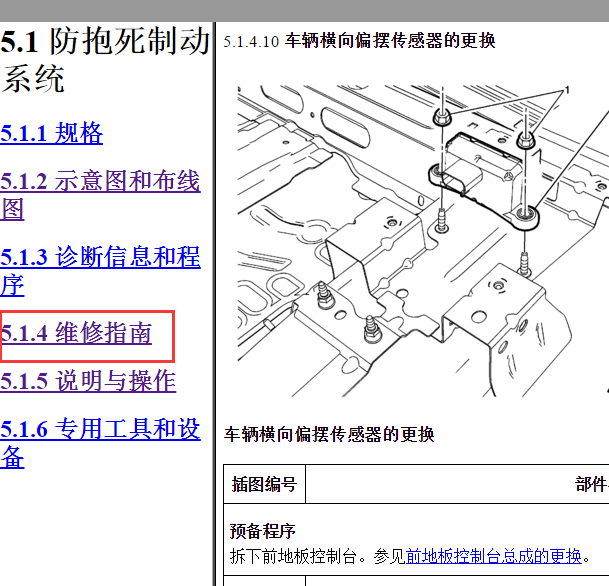609x586 pixels.
Task: Click the 车辆横向偏摆传感器的更换 caption below the diagram
Action: (329, 434)
